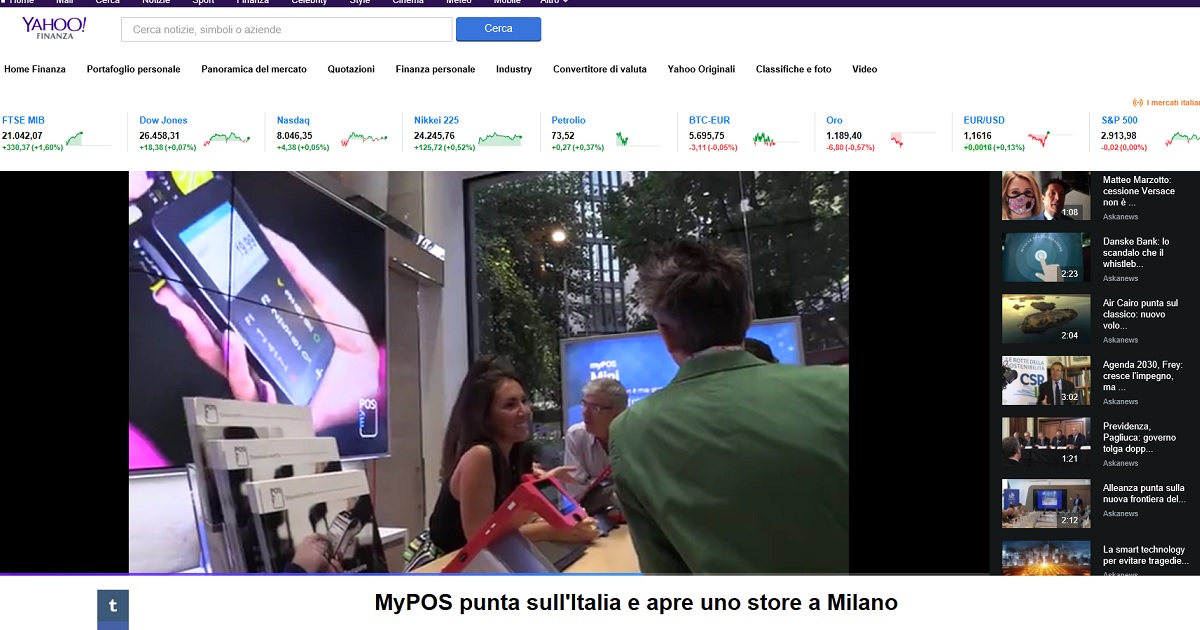The image size is (1200, 630).
Task: Open the FTSE MIB sparkline chart
Action: 89,139
